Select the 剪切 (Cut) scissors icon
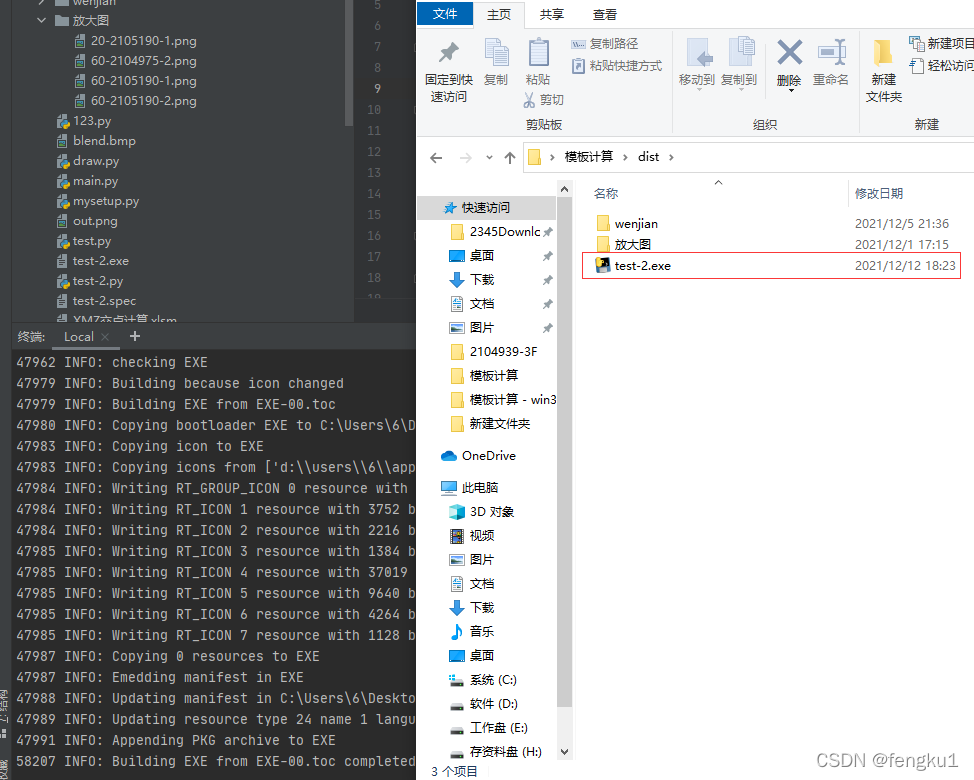This screenshot has height=780, width=974. (x=530, y=100)
